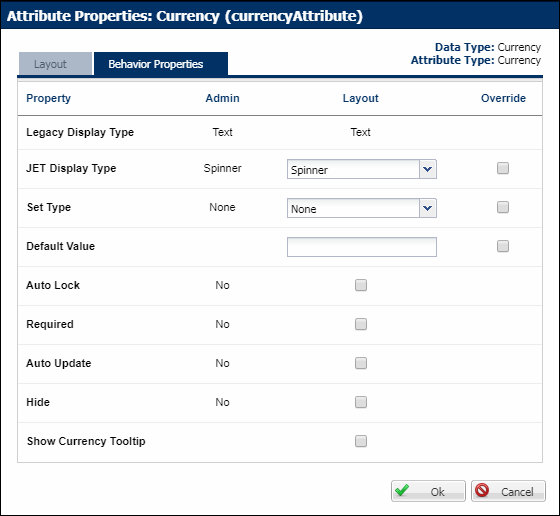Enable the Required checkbox
Image resolution: width=560 pixels, height=516 pixels.
click(x=361, y=324)
